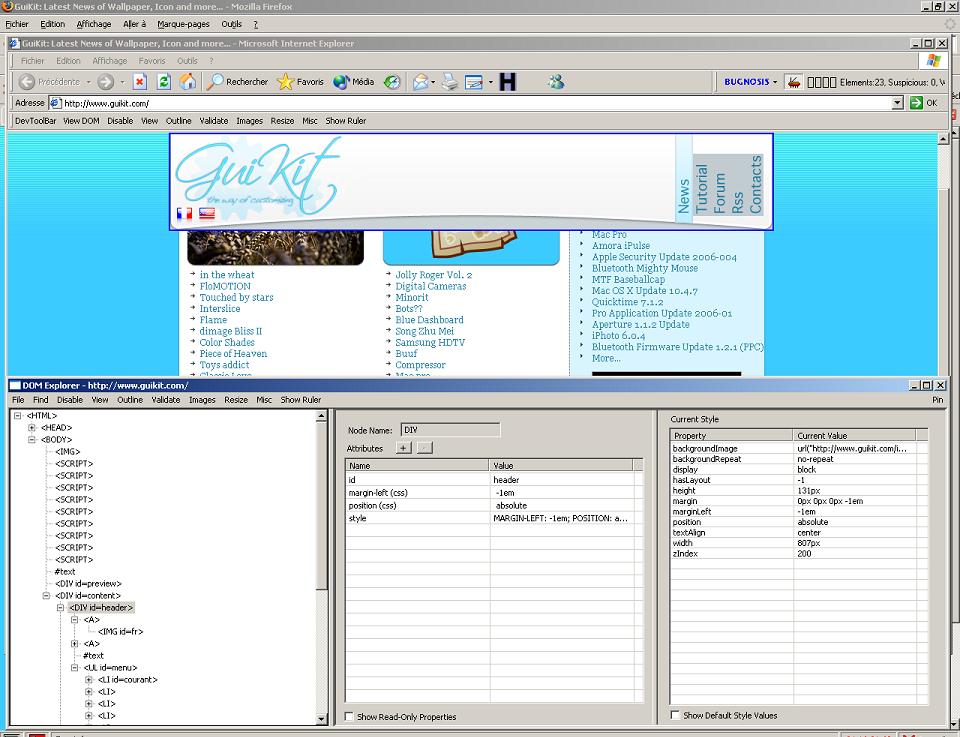Click the green OK go arrow
The height and width of the screenshot is (737, 960).
coord(916,103)
